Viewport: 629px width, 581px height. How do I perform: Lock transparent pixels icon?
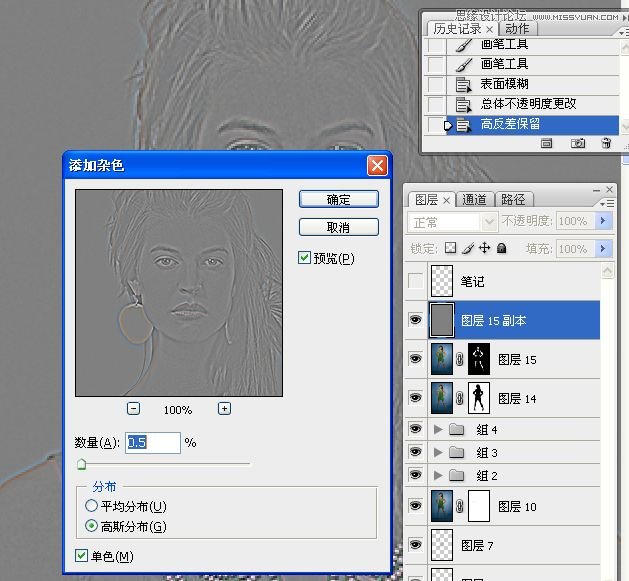[x=450, y=248]
